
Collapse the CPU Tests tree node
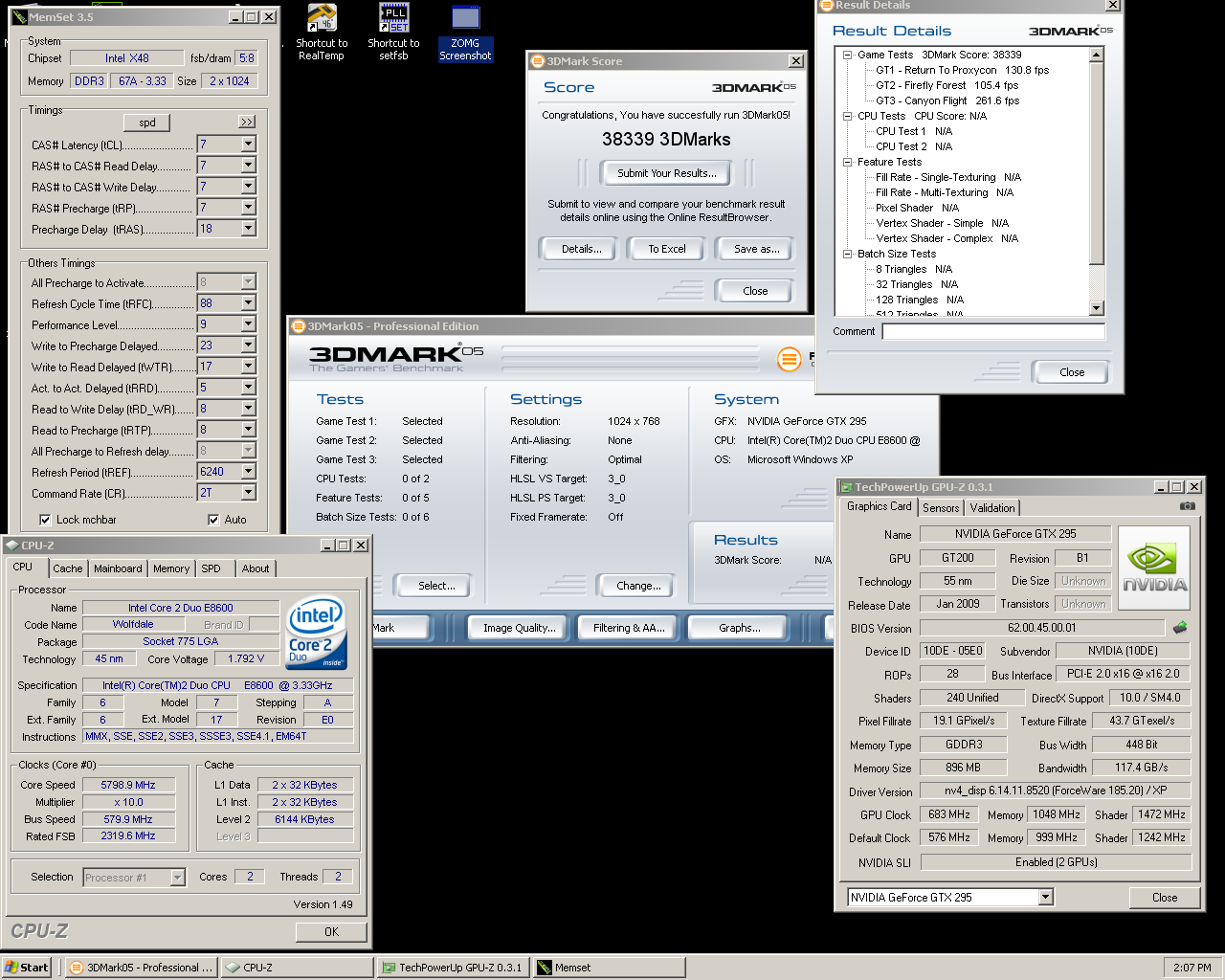pos(848,116)
